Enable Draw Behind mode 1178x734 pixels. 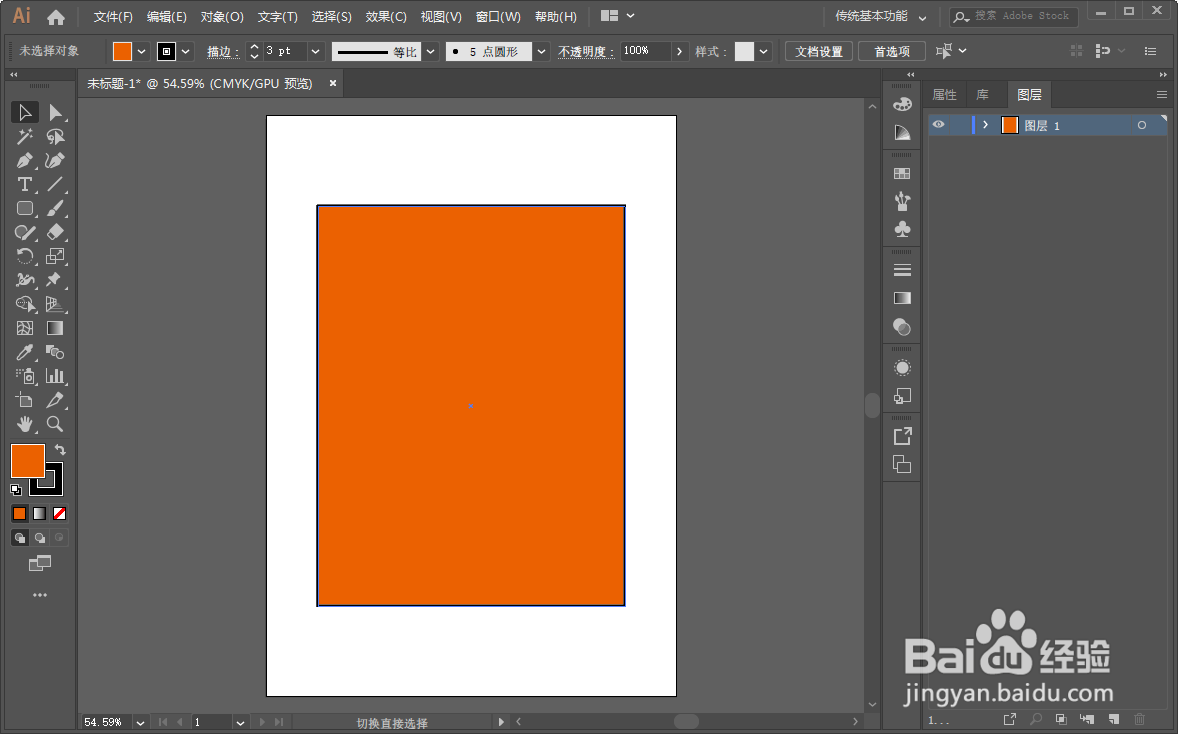[39, 538]
